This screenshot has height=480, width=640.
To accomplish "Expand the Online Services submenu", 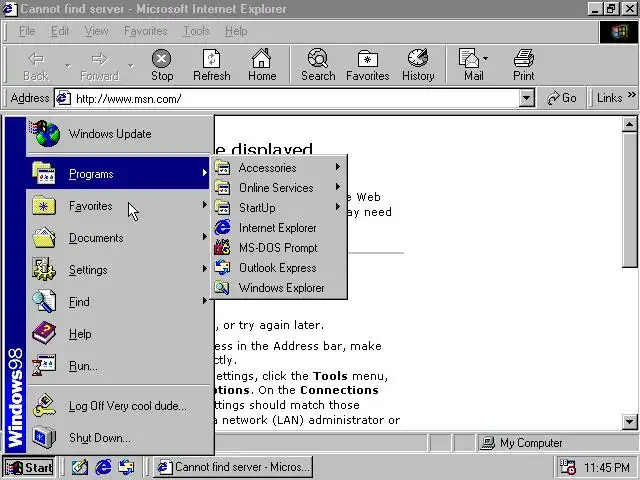I will coord(278,188).
